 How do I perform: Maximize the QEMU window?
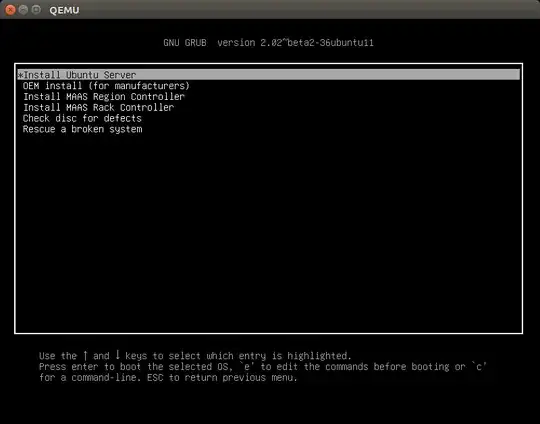[36, 10]
